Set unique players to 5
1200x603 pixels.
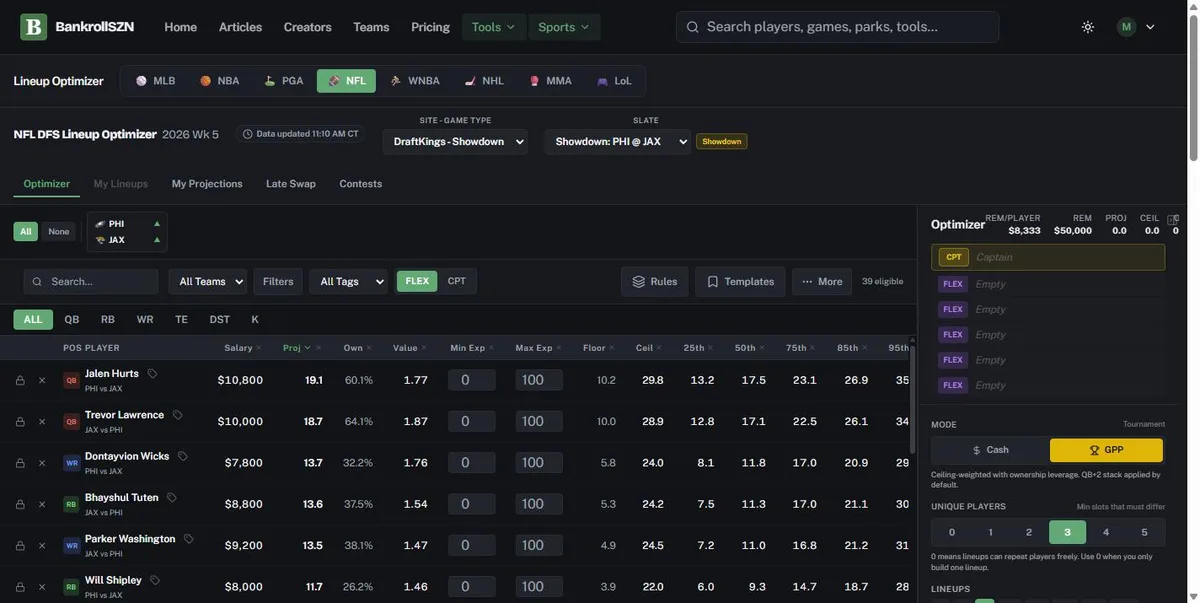click(1144, 532)
